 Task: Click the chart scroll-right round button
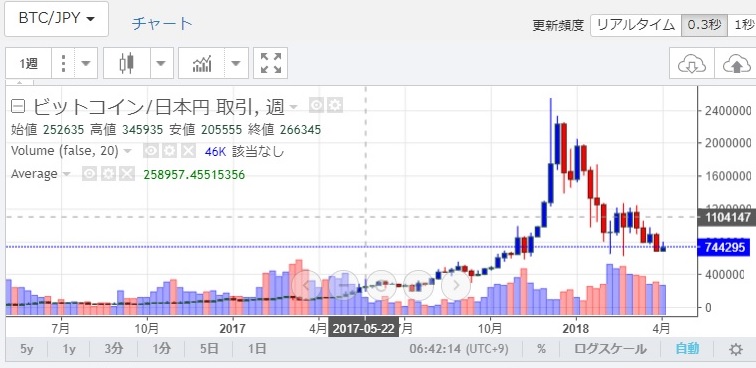click(x=456, y=286)
